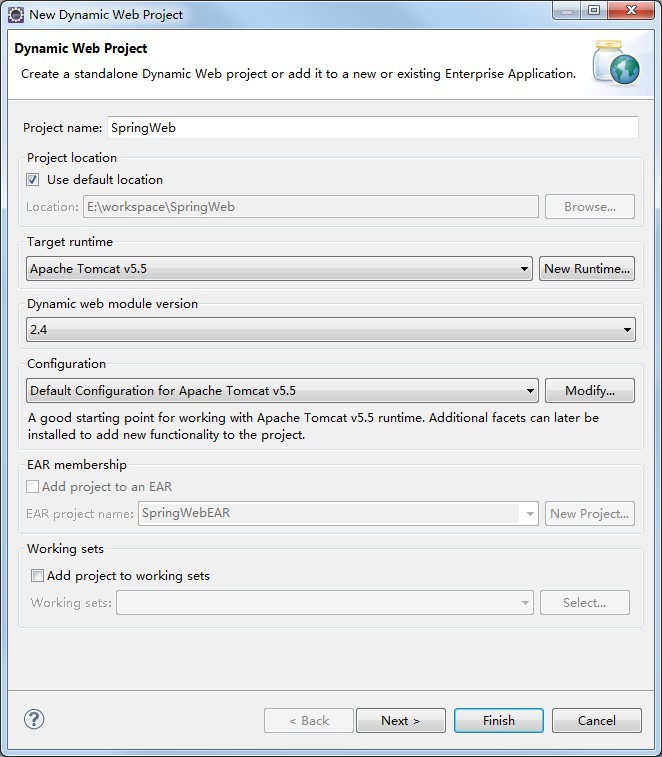Click Finish to create project

click(498, 720)
